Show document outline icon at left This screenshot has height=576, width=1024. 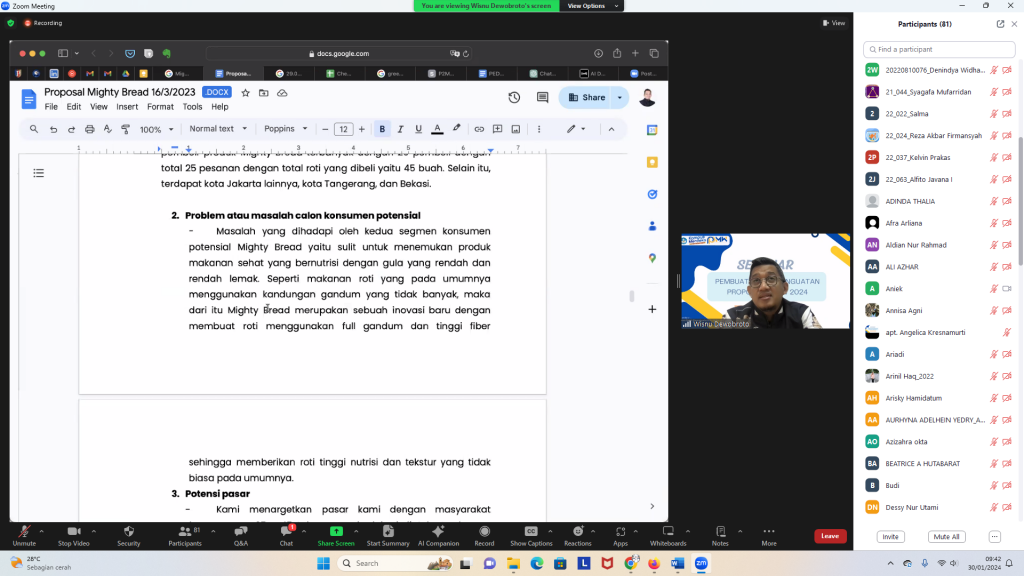click(39, 173)
